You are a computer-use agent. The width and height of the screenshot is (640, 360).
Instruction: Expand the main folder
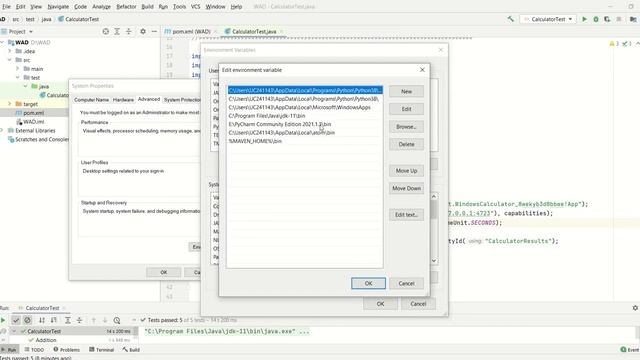[18, 69]
